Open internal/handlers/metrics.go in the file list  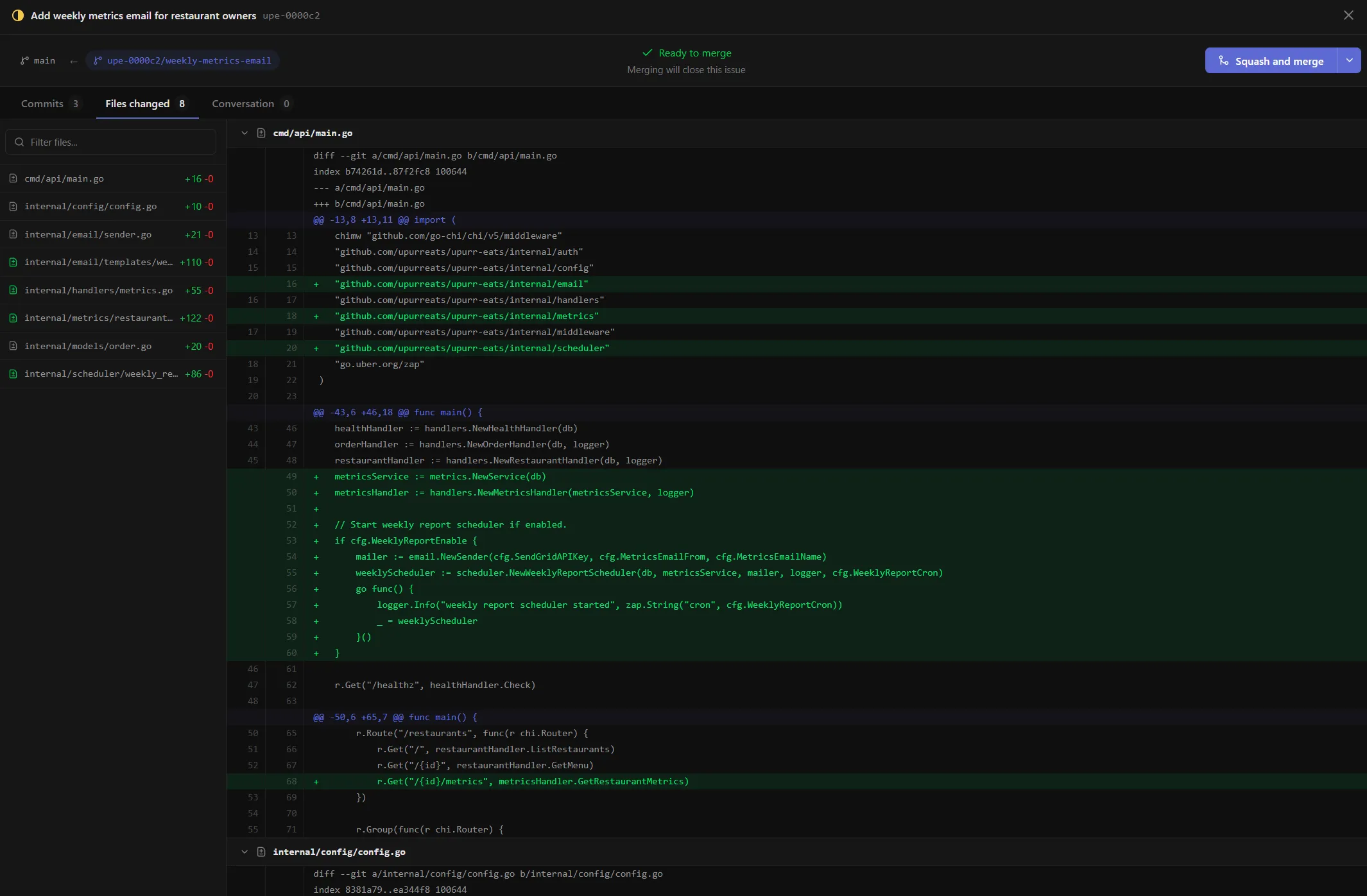(112, 290)
